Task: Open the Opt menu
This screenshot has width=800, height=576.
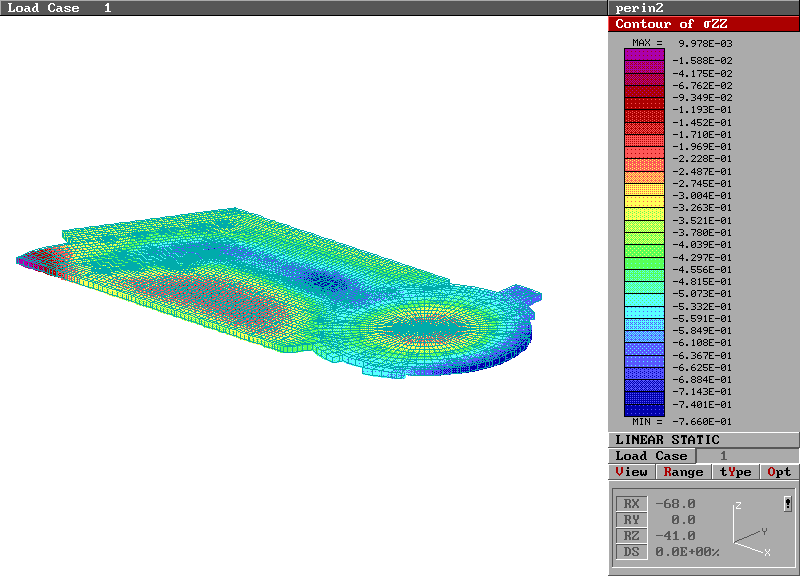Action: [x=779, y=471]
